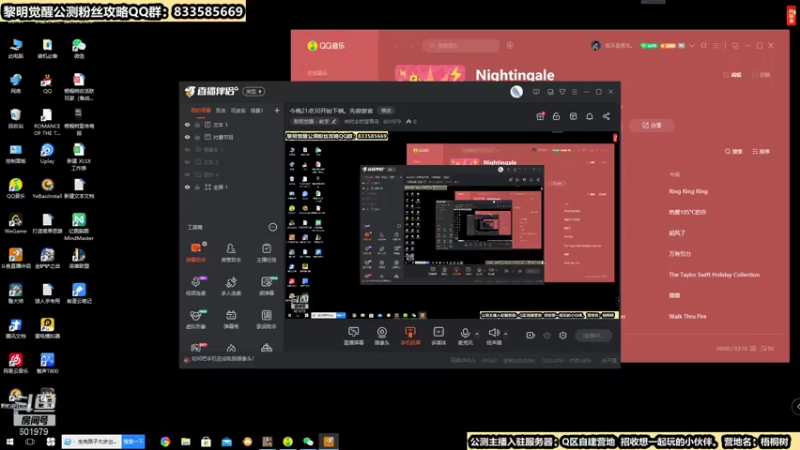Image resolution: width=800 pixels, height=450 pixels.
Task: Open the 读弹幕 tool
Action: coord(266,286)
